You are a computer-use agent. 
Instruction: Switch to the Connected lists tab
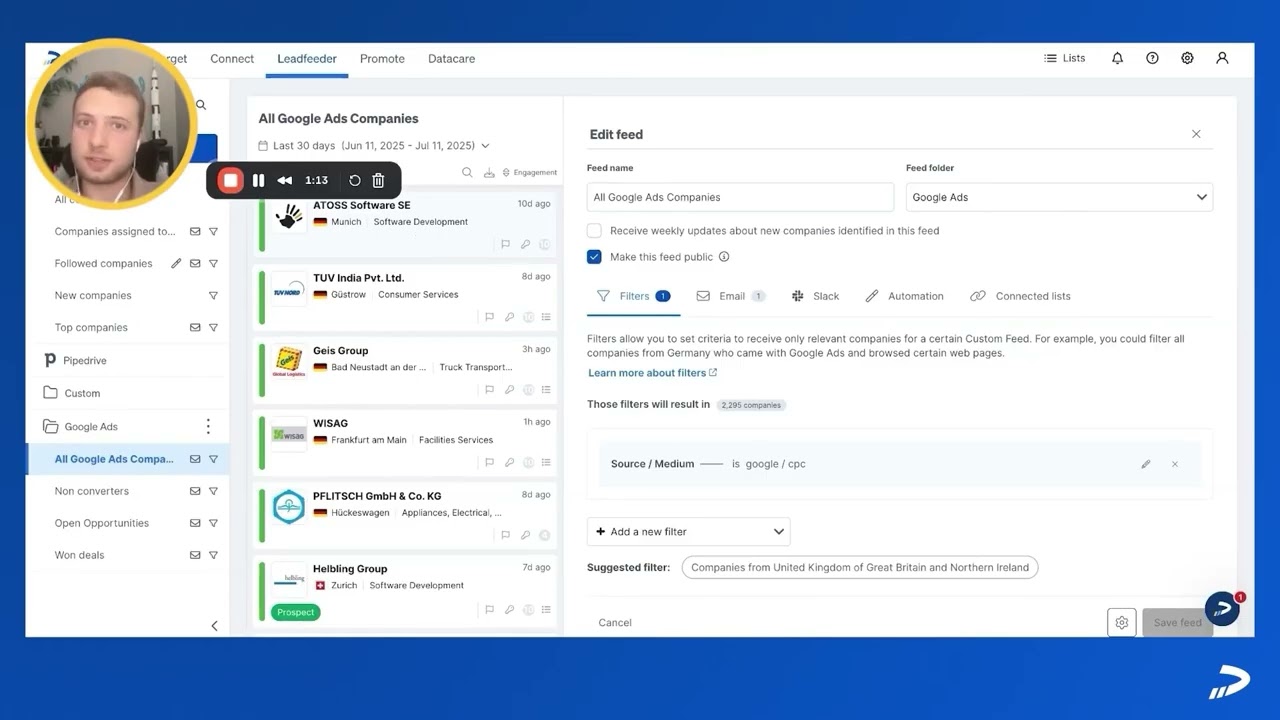coord(1020,296)
